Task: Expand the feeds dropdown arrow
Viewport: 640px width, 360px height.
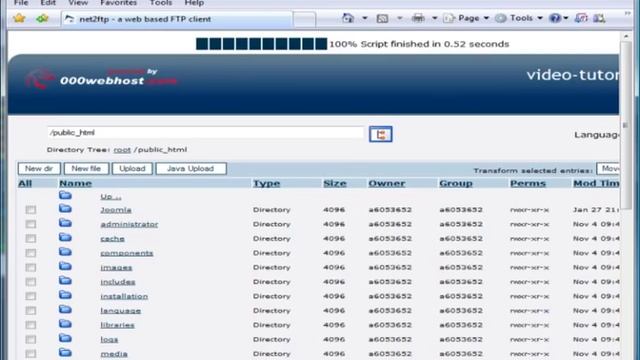Action: 400,18
